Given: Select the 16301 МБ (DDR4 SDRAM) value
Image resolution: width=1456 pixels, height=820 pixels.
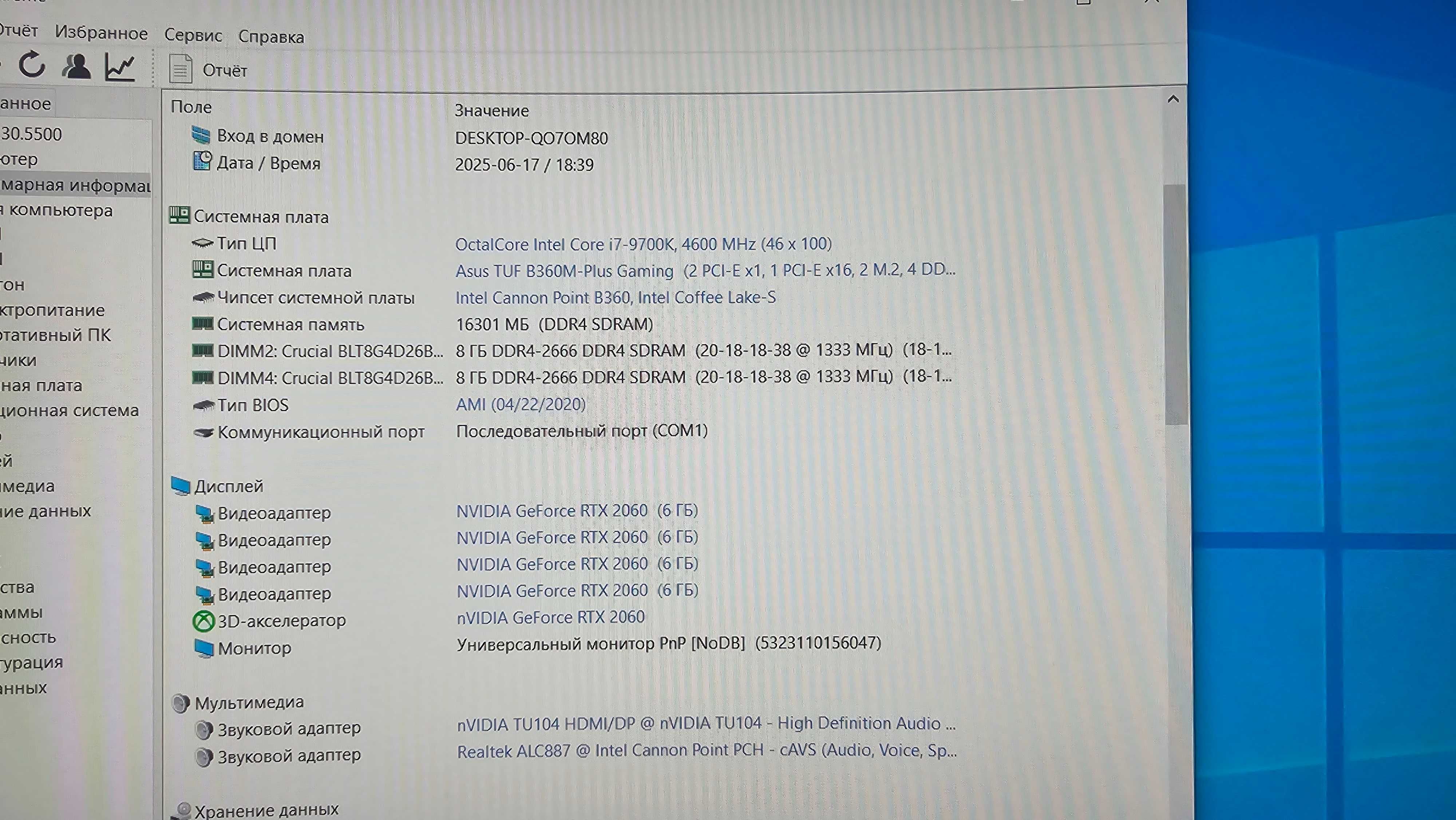Looking at the screenshot, I should [554, 324].
